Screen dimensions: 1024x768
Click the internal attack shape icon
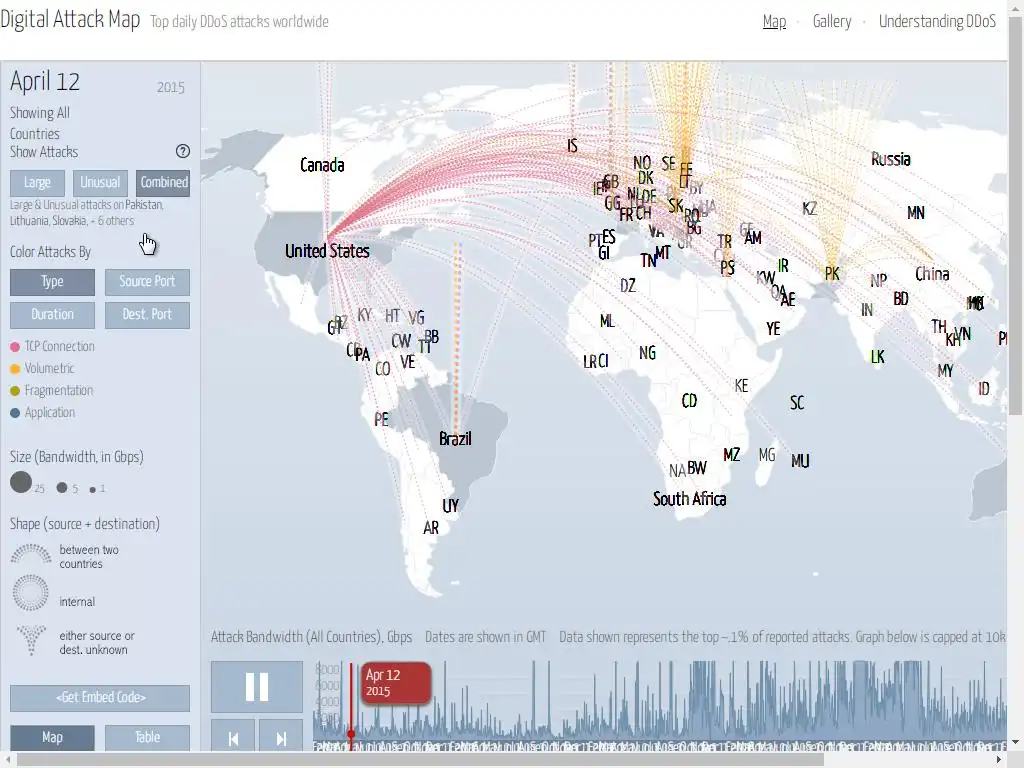pos(31,592)
